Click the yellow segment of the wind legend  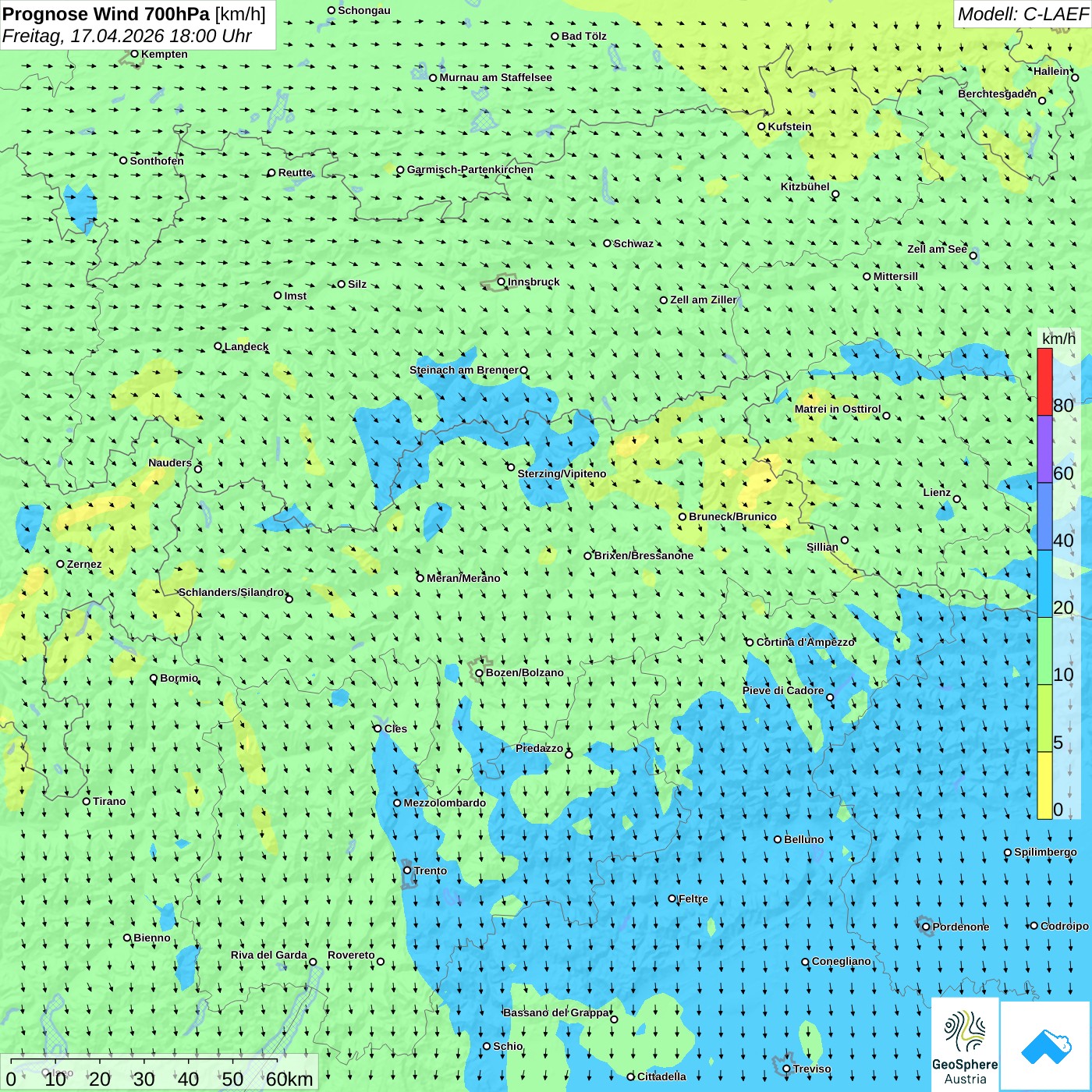click(x=1044, y=785)
